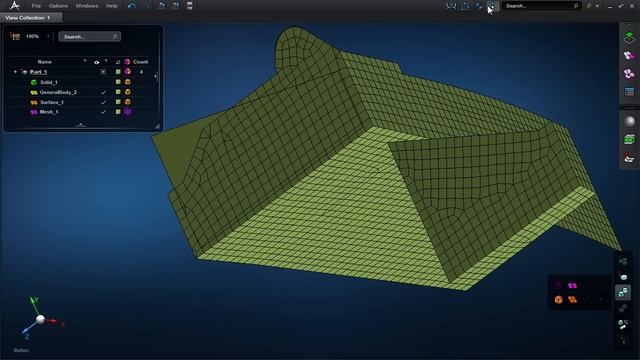Open the Help menu
This screenshot has width=640, height=360.
pyautogui.click(x=112, y=6)
